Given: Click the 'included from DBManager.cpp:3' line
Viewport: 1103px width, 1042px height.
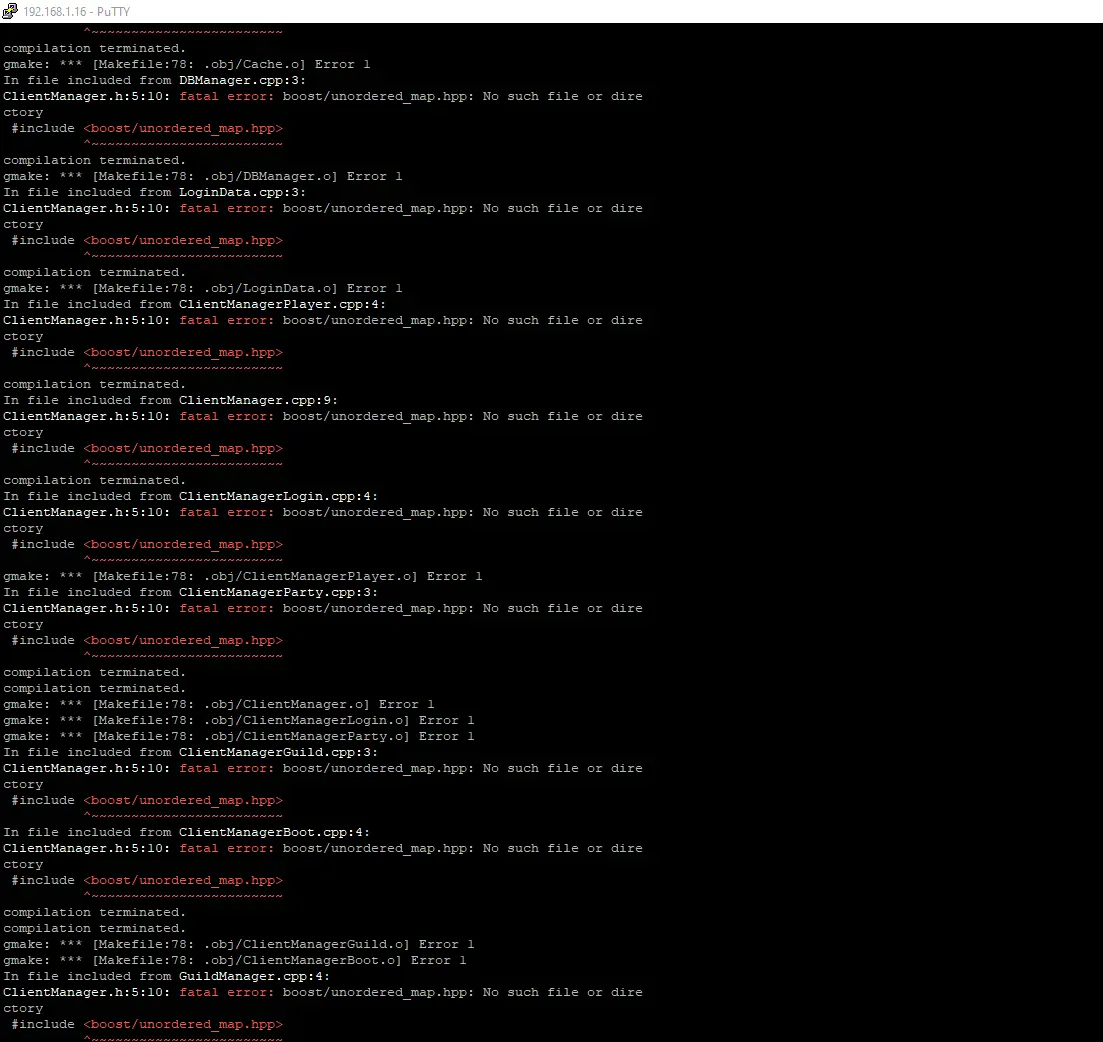Looking at the screenshot, I should 155,80.
